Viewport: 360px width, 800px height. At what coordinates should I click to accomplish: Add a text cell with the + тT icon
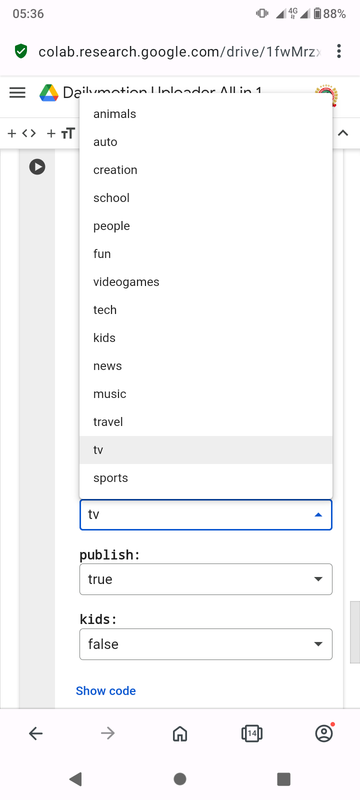click(x=61, y=134)
